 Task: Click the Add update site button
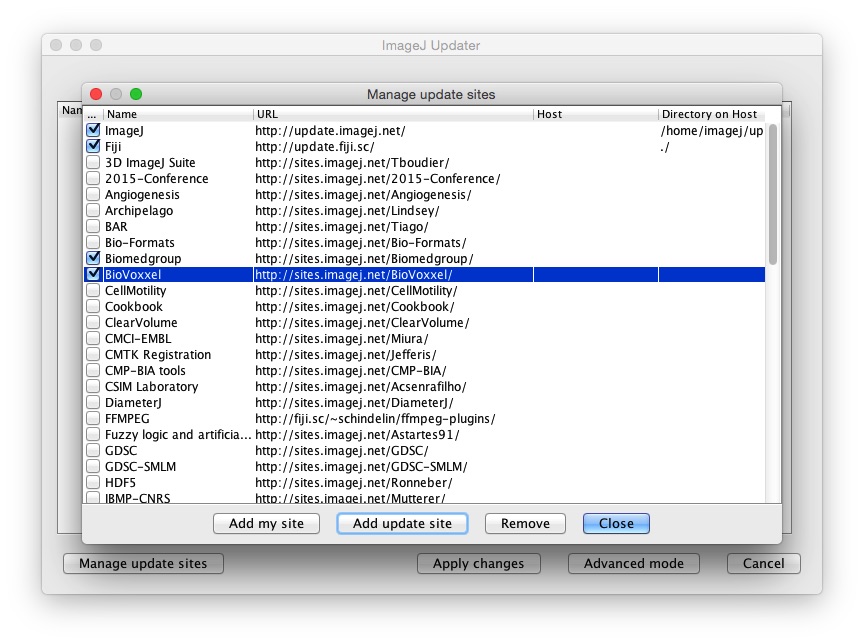(x=402, y=523)
